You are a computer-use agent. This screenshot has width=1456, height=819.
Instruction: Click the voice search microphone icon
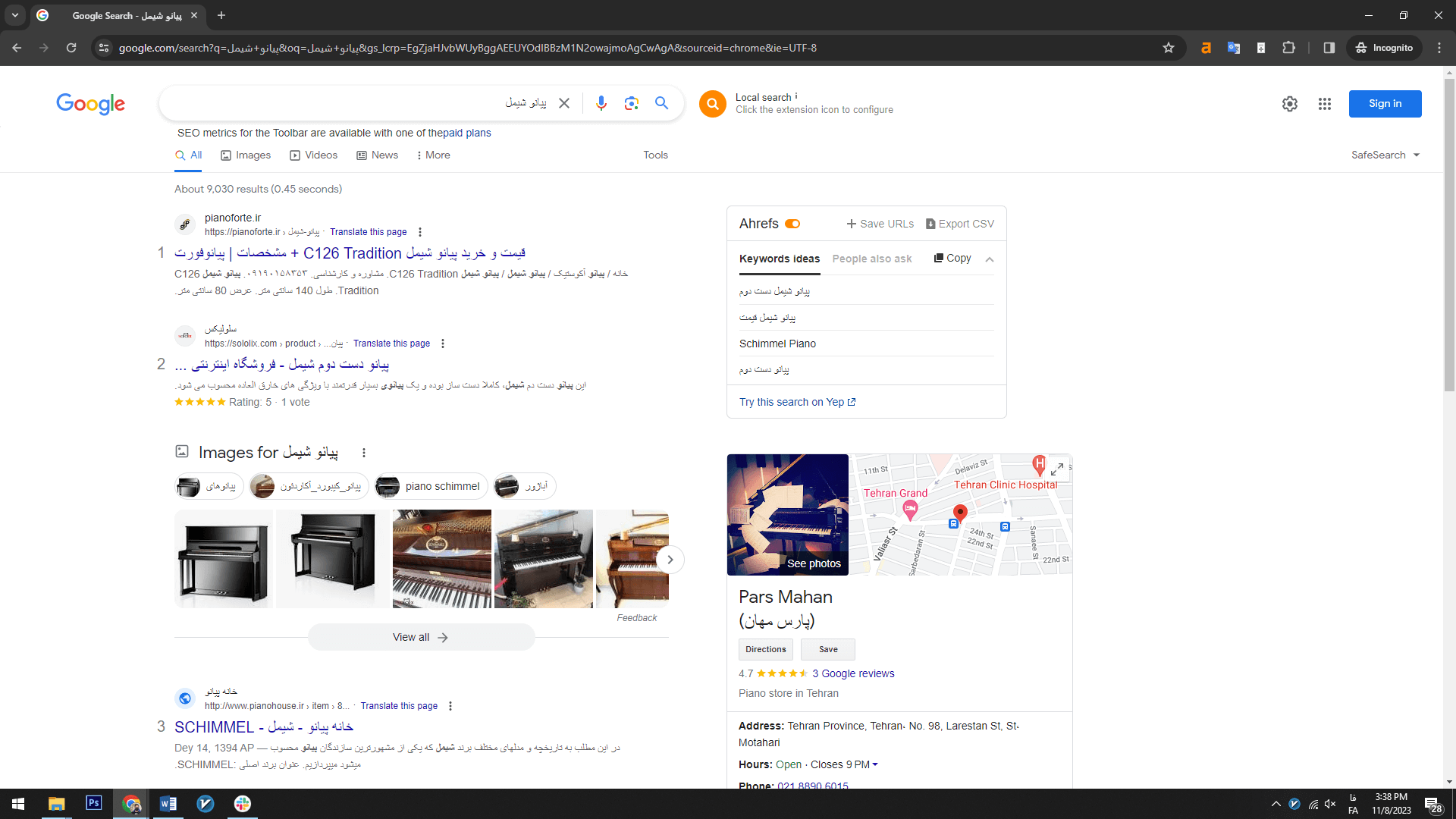pos(601,103)
